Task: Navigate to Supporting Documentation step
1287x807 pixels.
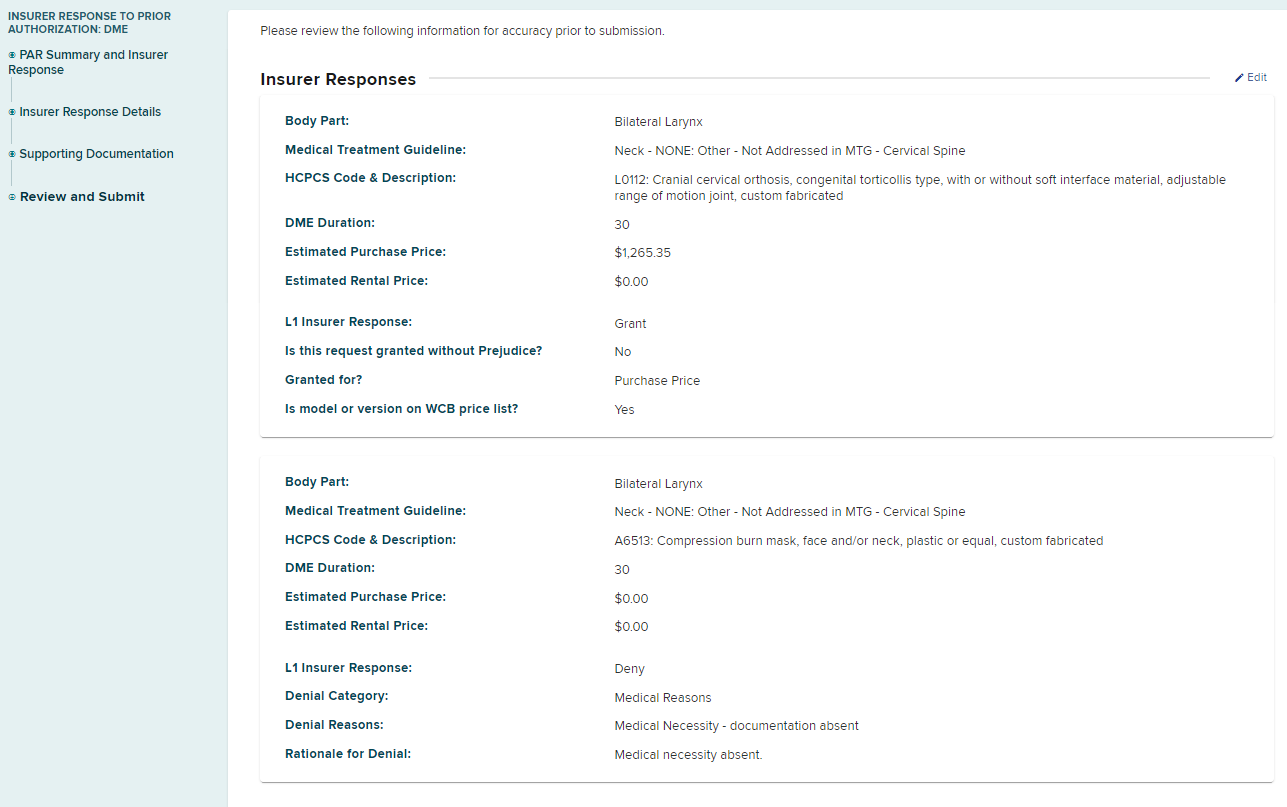Action: pos(96,154)
